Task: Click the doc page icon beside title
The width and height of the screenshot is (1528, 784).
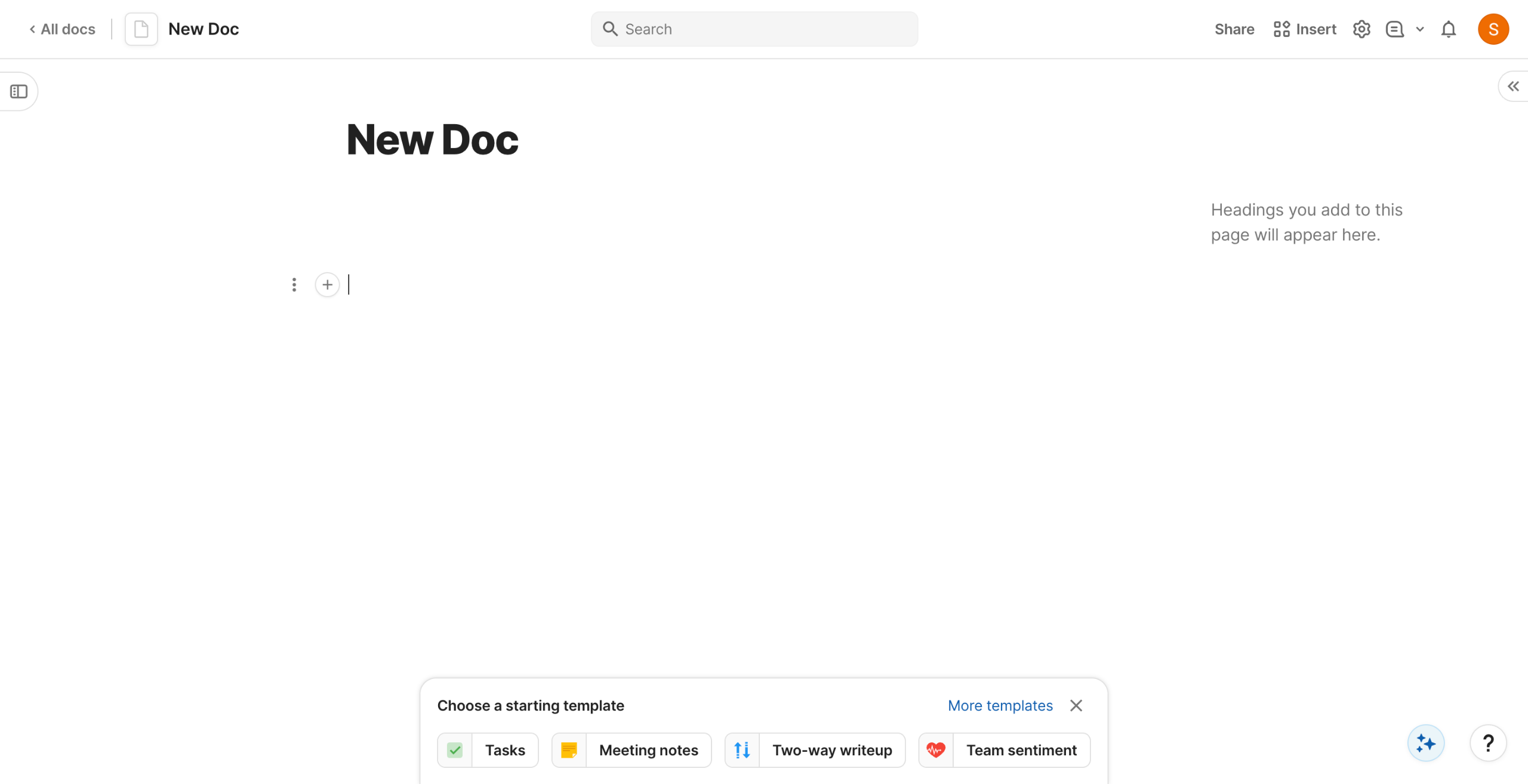Action: point(141,29)
